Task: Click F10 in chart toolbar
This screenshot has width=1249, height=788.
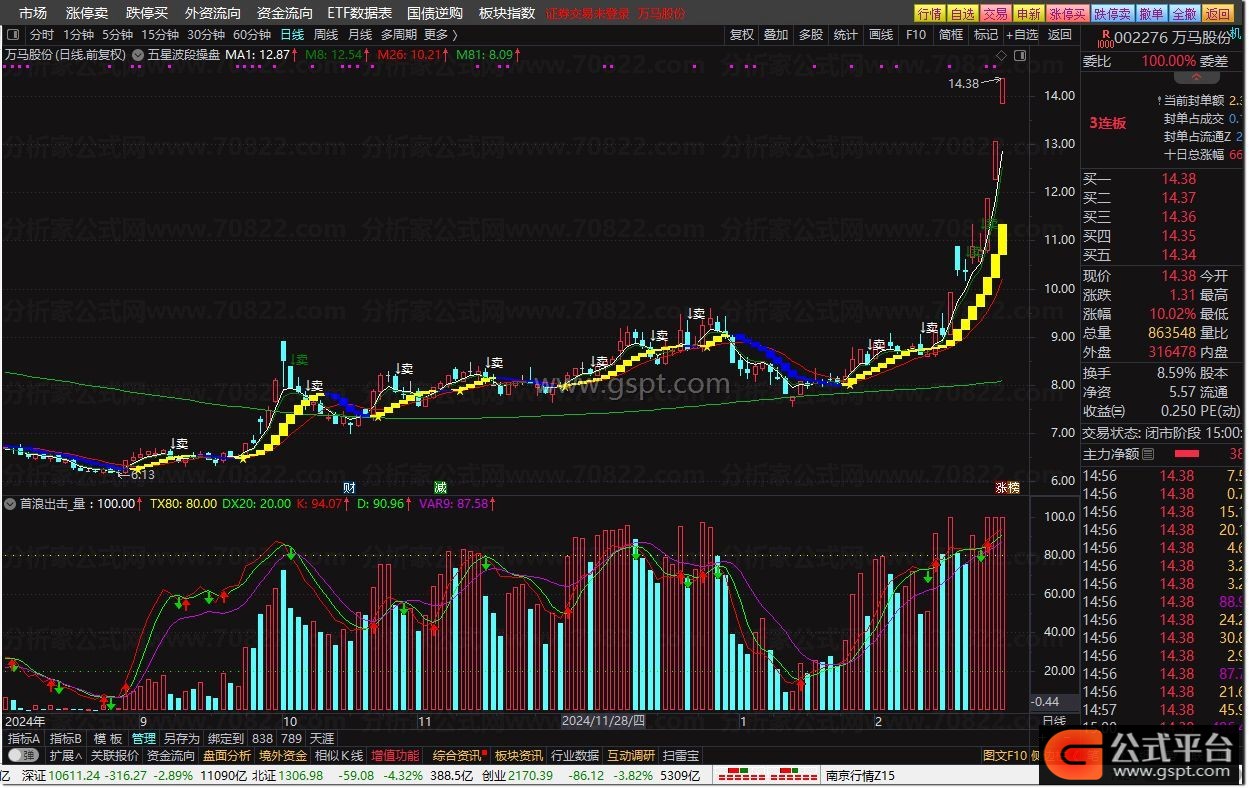Action: coord(916,34)
